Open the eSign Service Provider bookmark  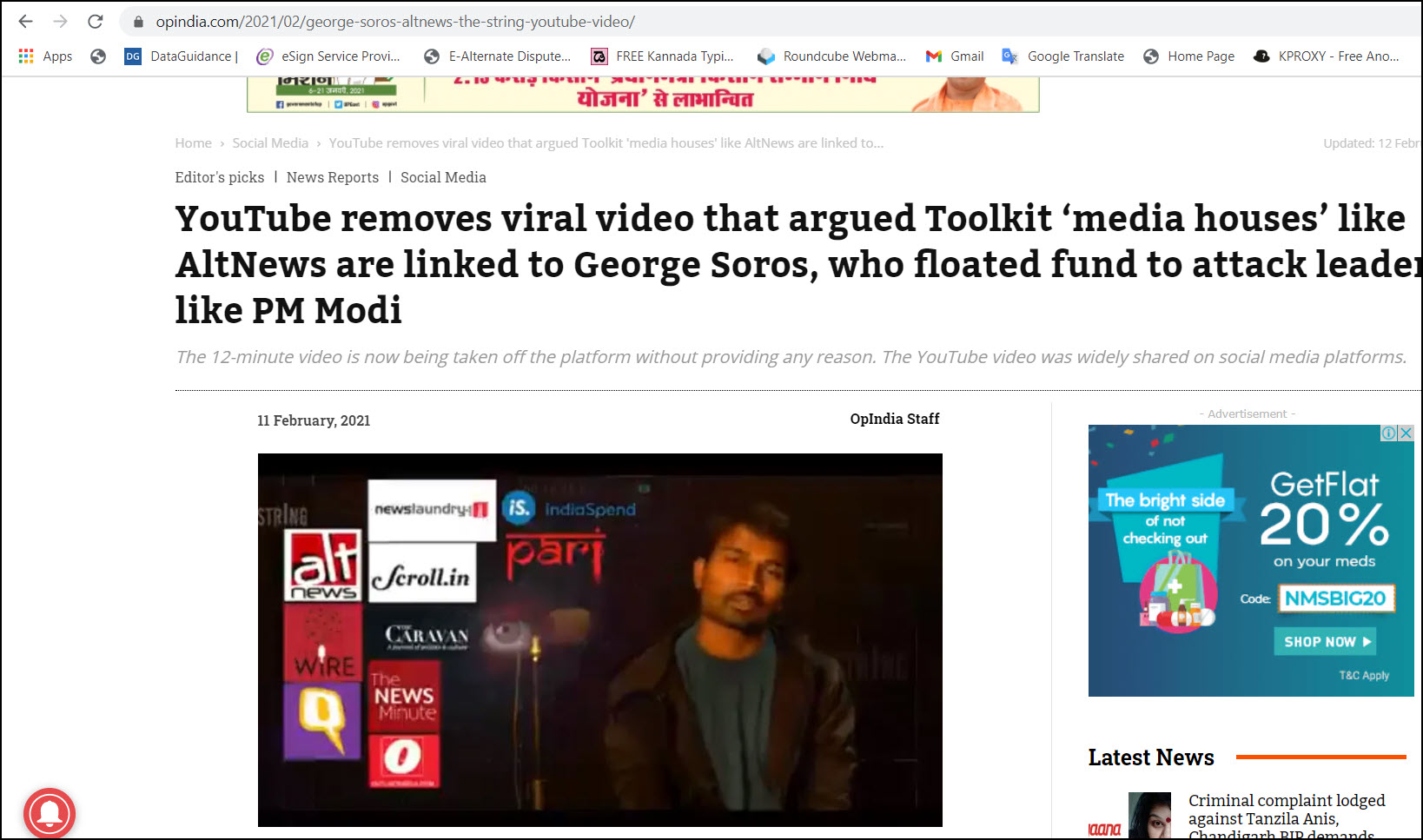tap(328, 56)
